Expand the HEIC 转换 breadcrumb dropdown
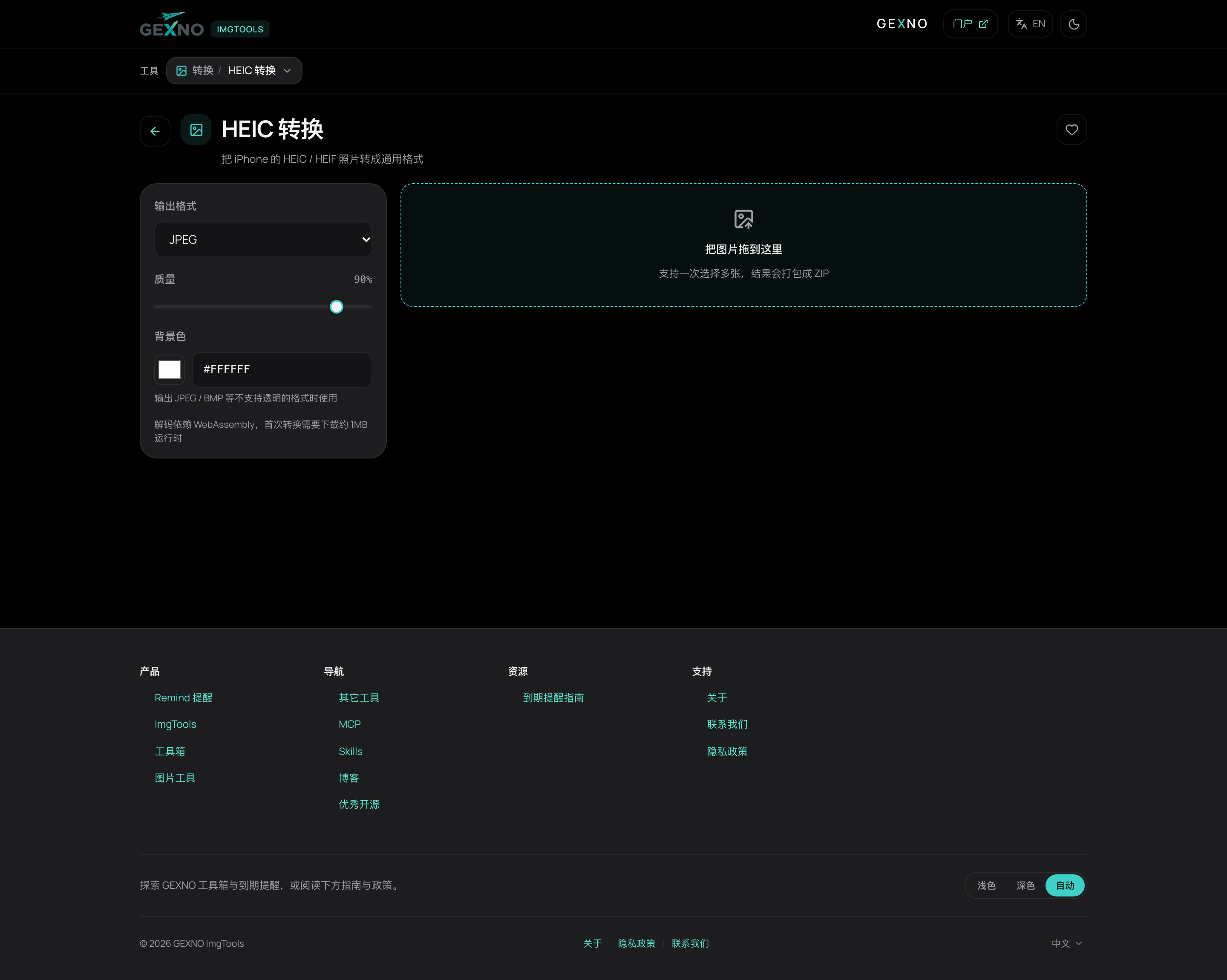Screen dimensions: 1227x980 point(234,71)
